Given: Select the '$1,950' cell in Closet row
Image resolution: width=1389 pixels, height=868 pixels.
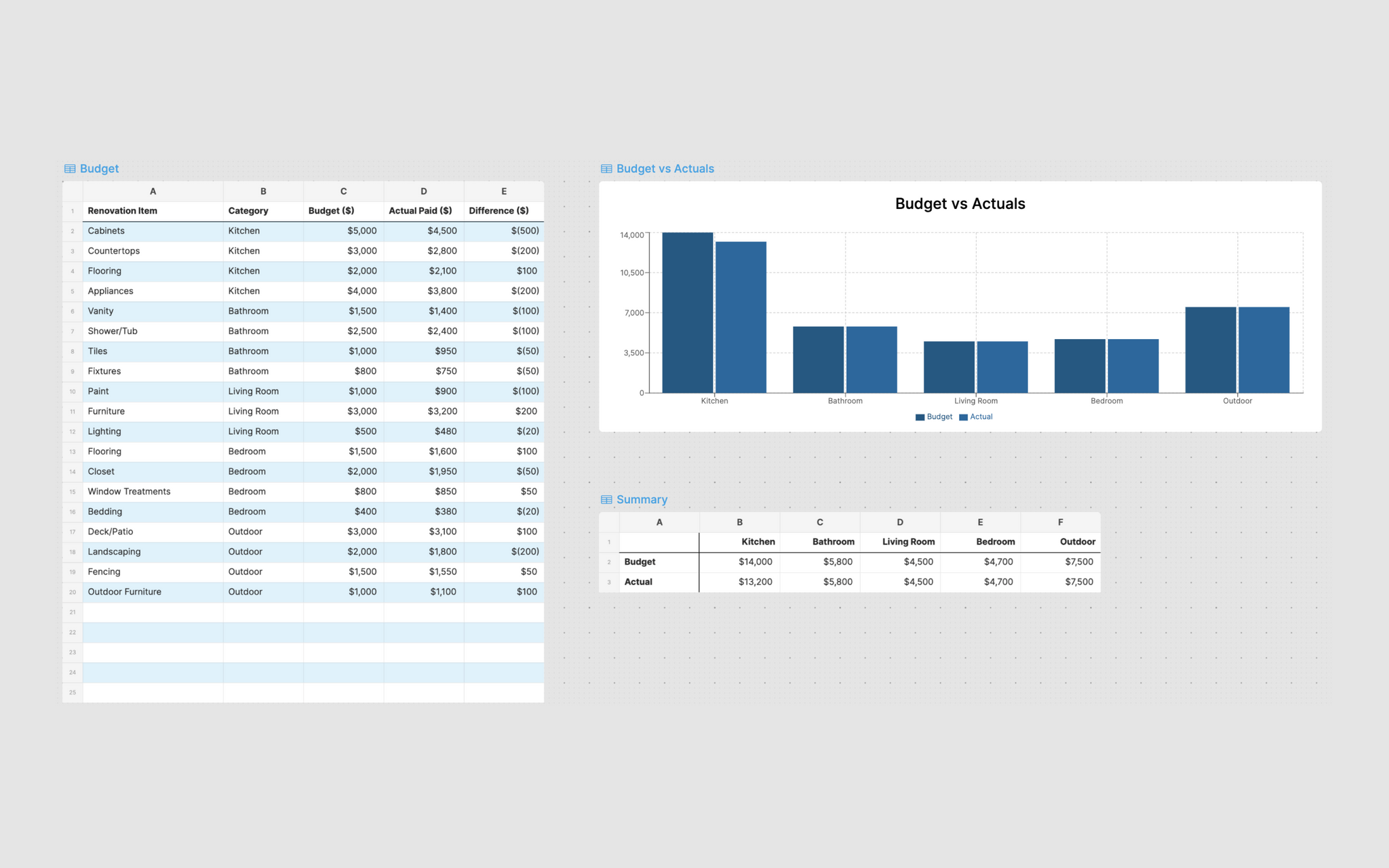Looking at the screenshot, I should point(424,471).
